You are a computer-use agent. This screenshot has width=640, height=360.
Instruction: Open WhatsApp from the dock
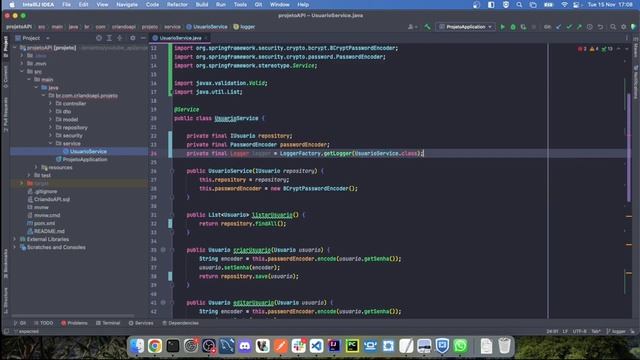pos(460,346)
